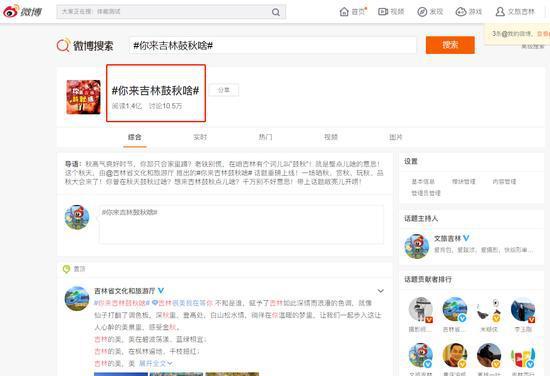This screenshot has height=376, width=550.
Task: Open the second contributor avatar in top row
Action: [x=455, y=309]
